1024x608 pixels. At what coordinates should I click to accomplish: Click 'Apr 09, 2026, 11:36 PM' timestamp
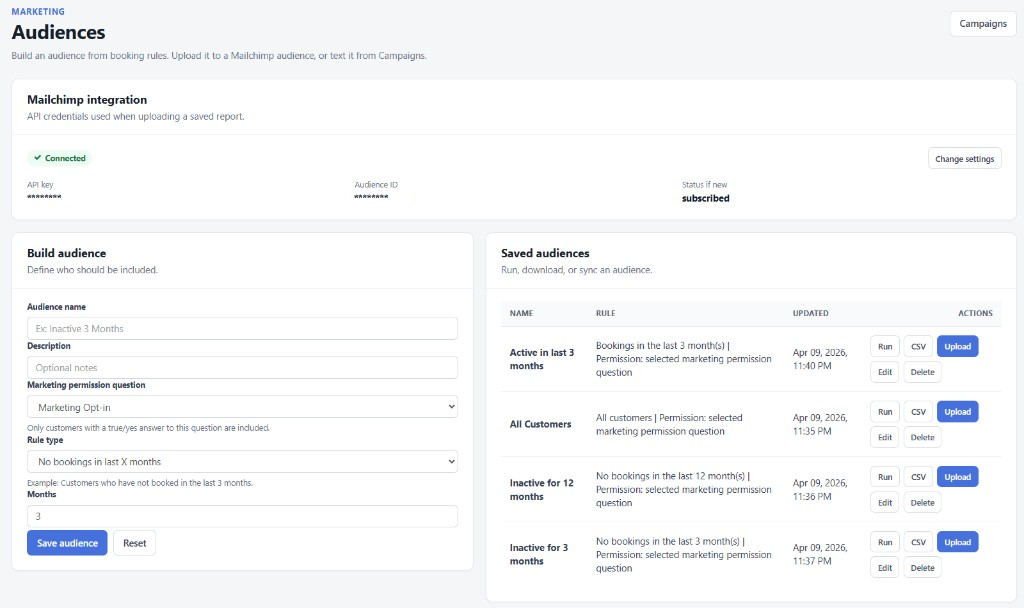click(820, 490)
